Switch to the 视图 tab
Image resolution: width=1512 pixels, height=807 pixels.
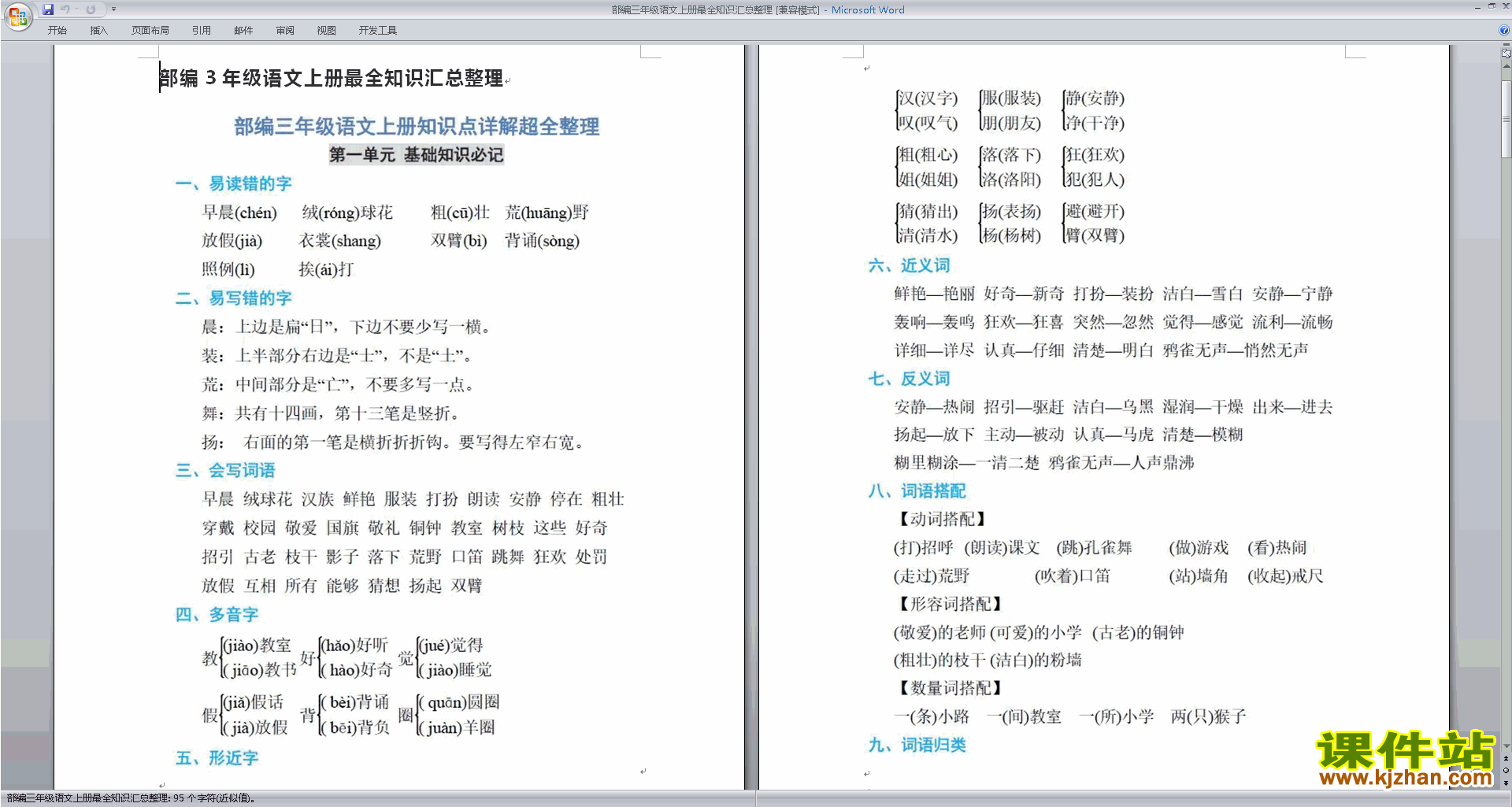(x=327, y=30)
